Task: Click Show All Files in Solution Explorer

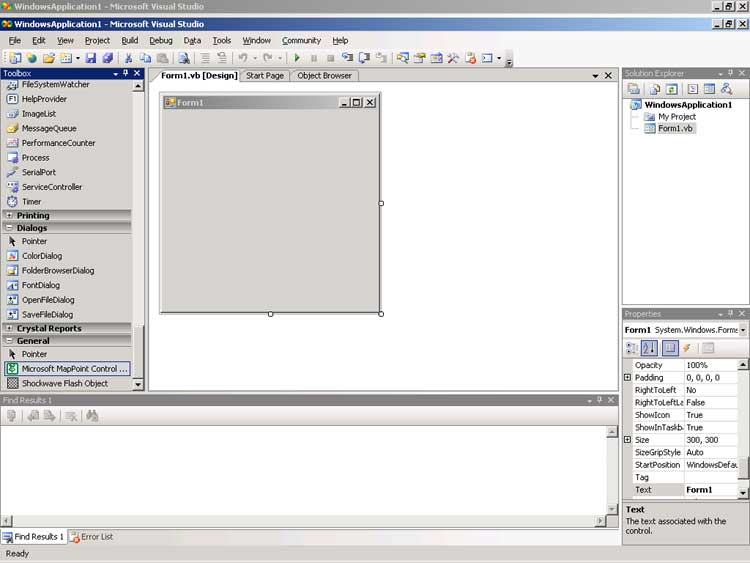Action: click(x=655, y=89)
